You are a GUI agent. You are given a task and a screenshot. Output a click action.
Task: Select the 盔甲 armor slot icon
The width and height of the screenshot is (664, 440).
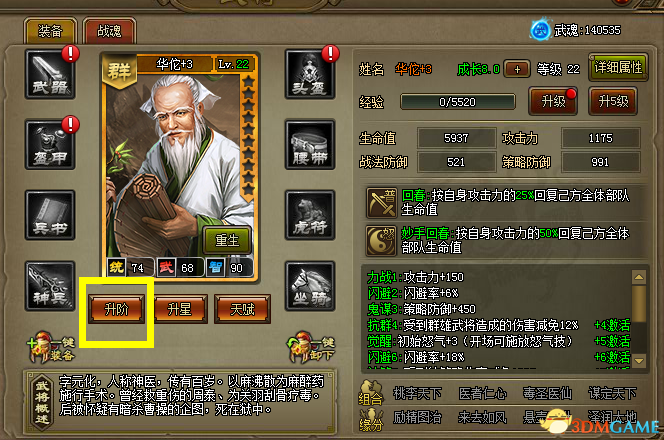pyautogui.click(x=50, y=145)
